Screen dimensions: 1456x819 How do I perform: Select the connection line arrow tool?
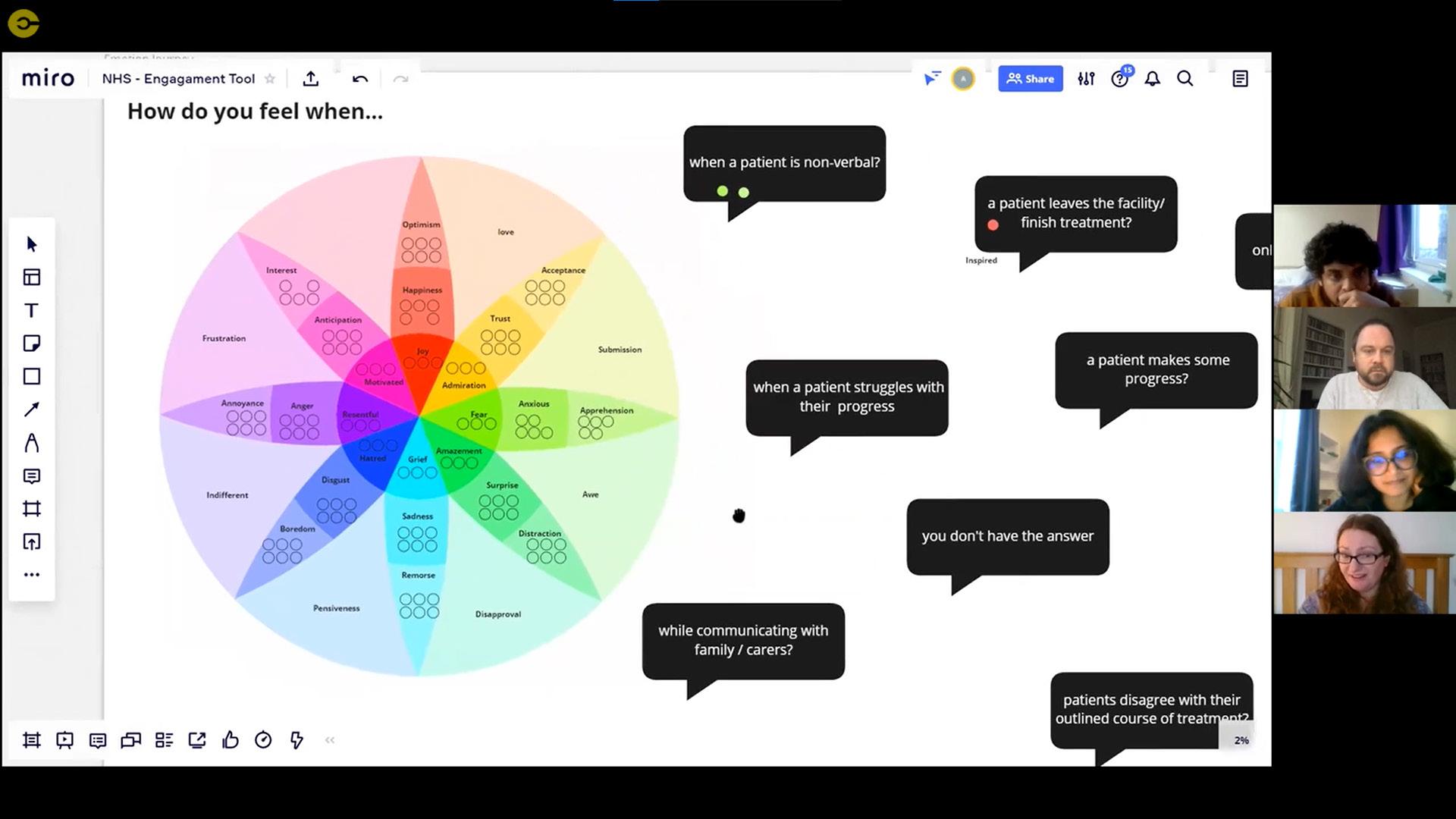[x=31, y=409]
